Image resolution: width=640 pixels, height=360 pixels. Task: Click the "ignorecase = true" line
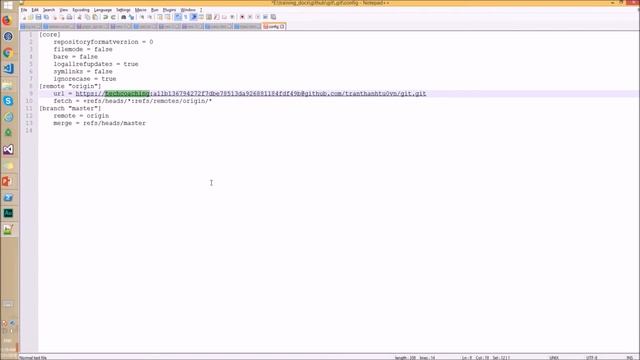tap(85, 79)
